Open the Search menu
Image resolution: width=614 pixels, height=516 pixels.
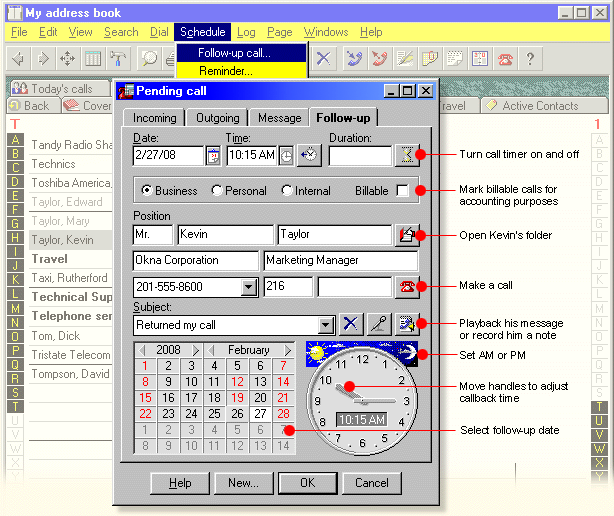click(x=121, y=32)
